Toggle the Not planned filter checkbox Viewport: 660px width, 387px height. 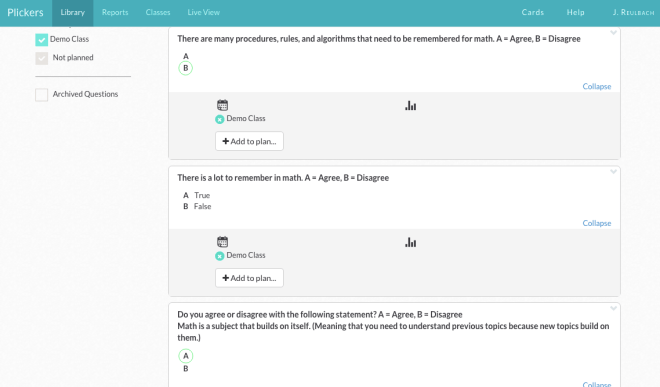tap(41, 58)
